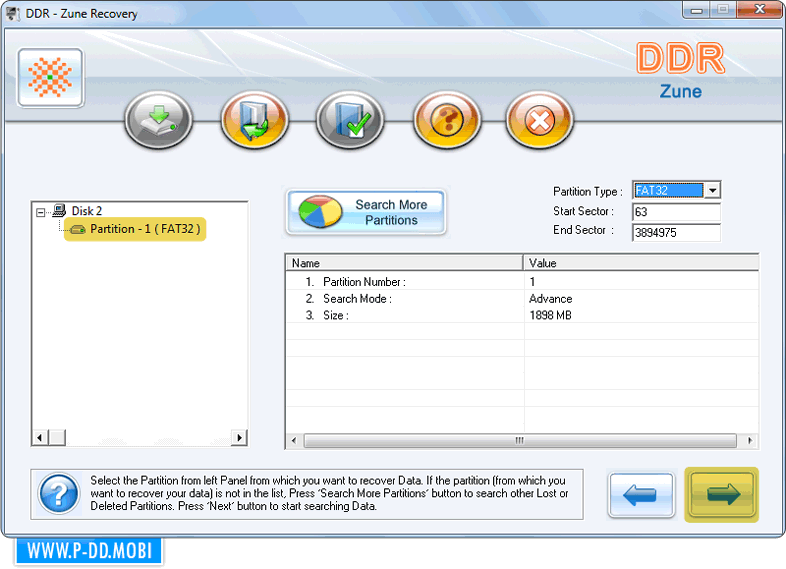The image size is (786, 569).
Task: Click the Advance value cell
Action: point(550,299)
